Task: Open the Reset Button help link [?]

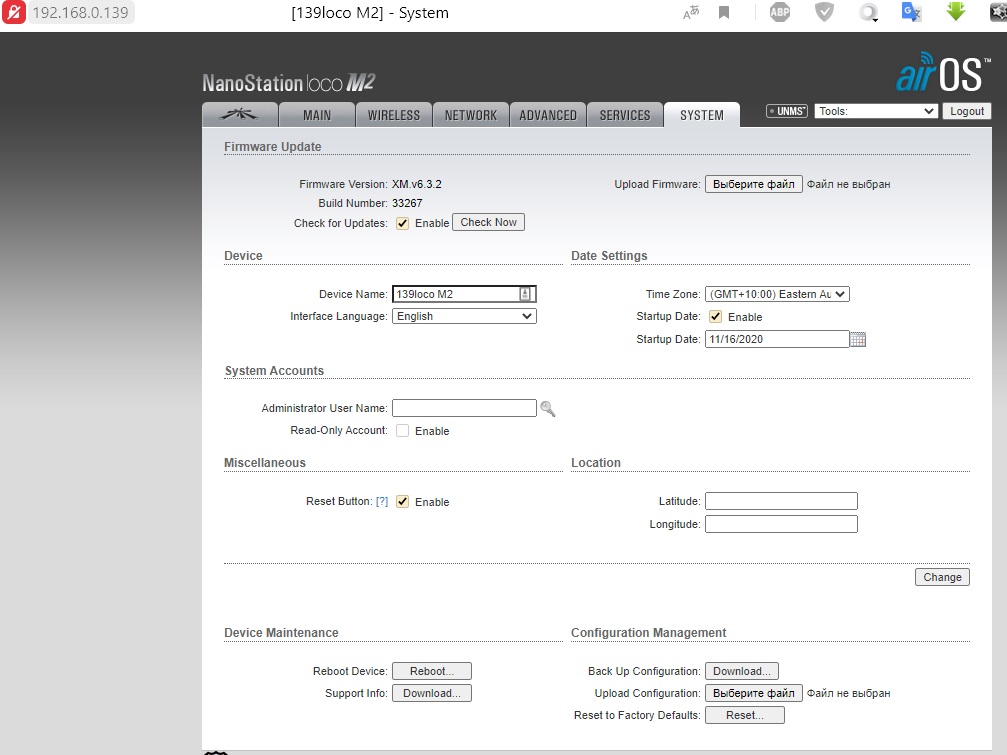Action: 382,501
